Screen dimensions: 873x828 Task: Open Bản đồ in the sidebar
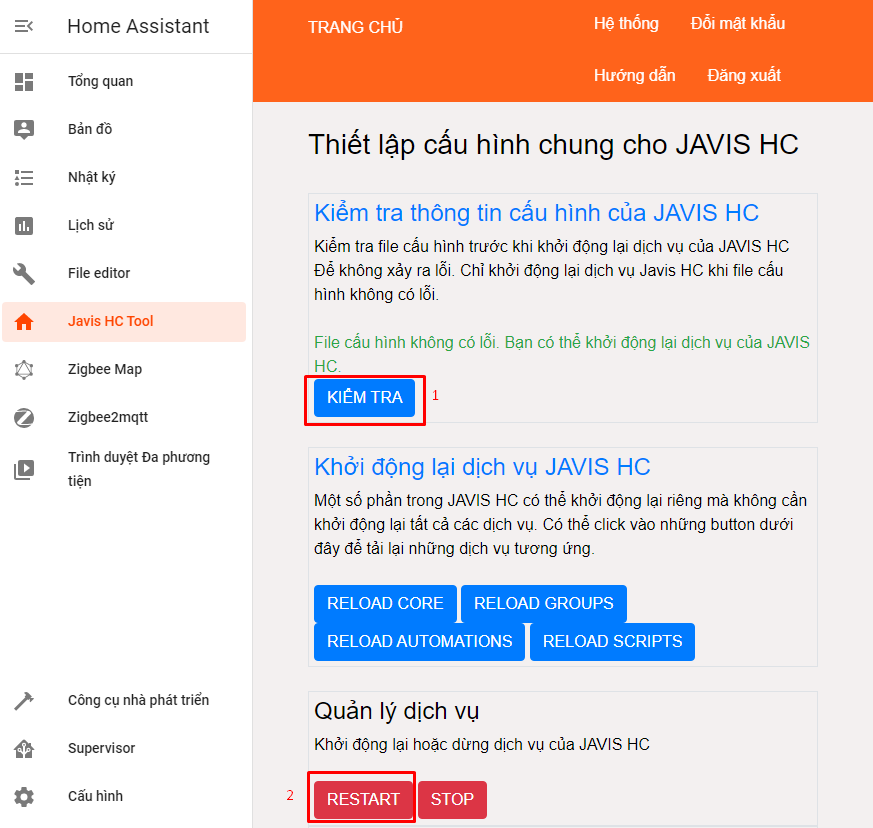pyautogui.click(x=124, y=129)
